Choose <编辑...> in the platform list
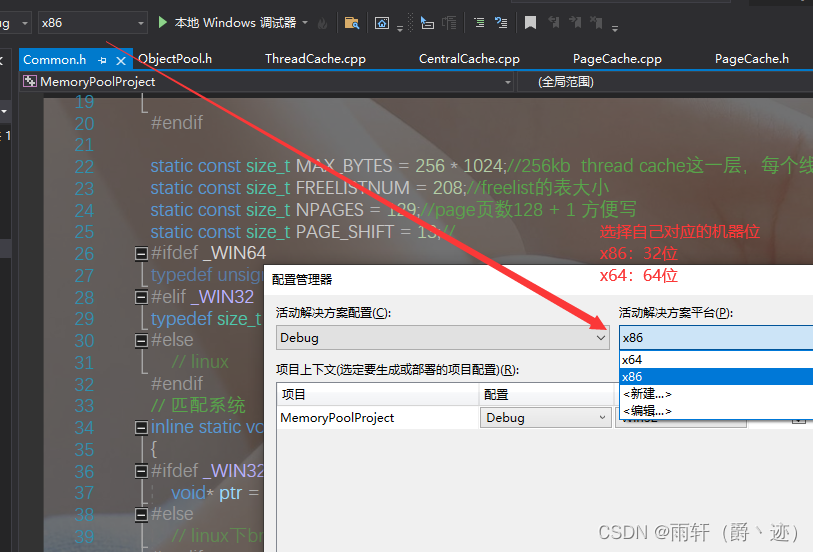Image resolution: width=813 pixels, height=552 pixels. [x=716, y=411]
